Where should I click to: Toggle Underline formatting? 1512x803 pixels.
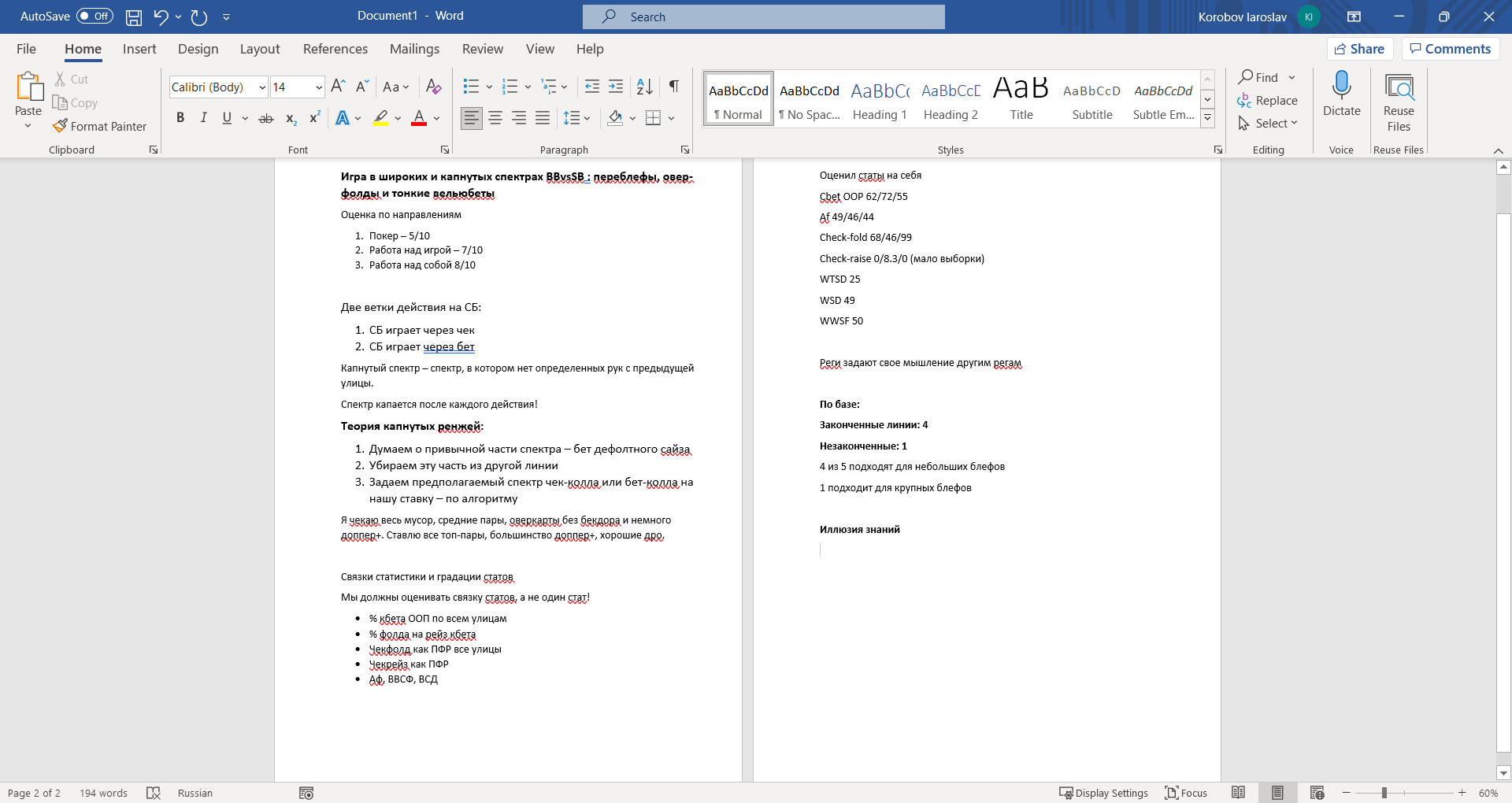coord(227,118)
